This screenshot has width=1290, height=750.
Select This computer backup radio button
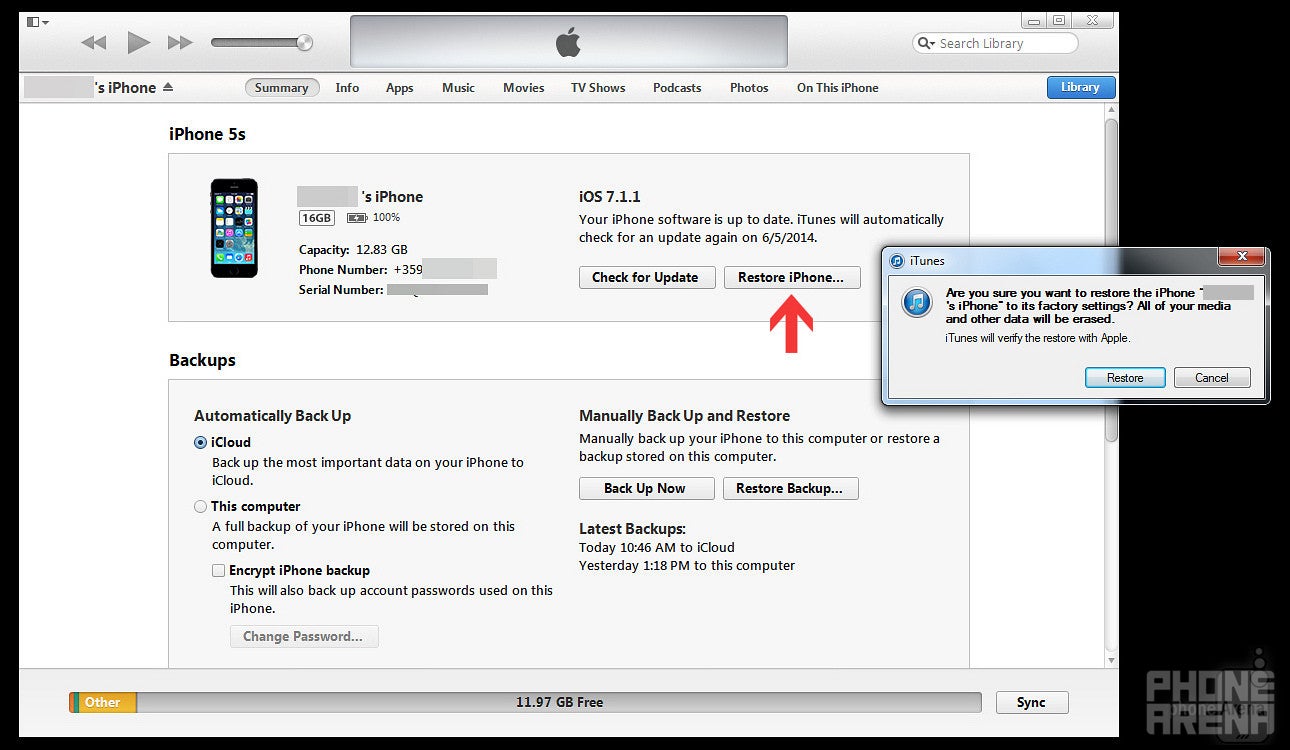point(201,506)
